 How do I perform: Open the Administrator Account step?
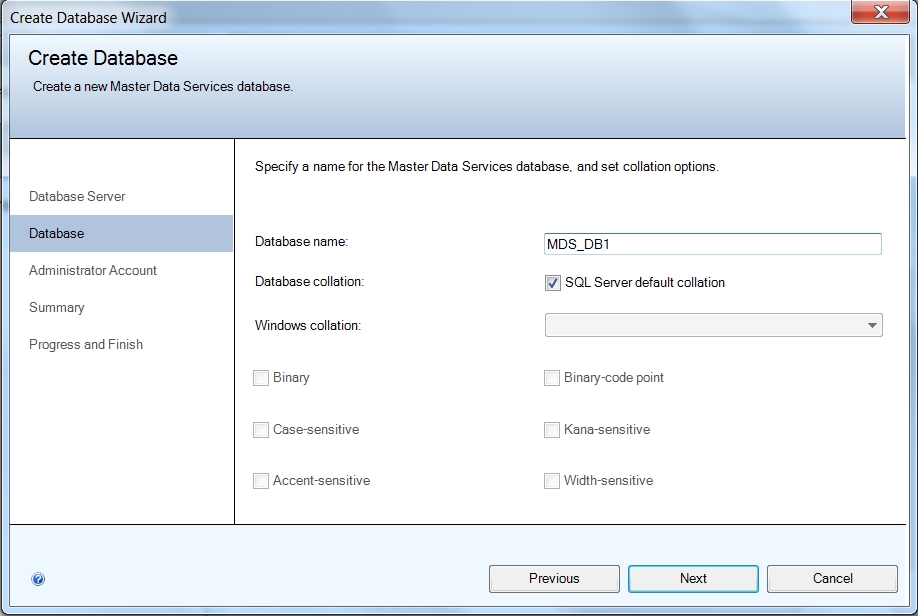[x=93, y=270]
